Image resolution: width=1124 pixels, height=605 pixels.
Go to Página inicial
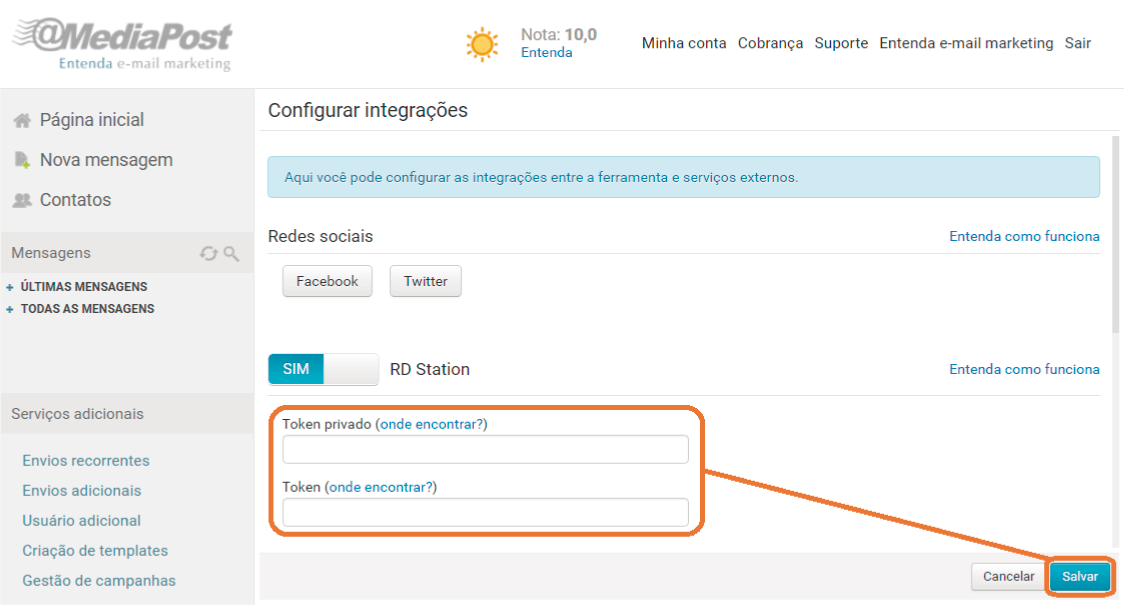[92, 120]
